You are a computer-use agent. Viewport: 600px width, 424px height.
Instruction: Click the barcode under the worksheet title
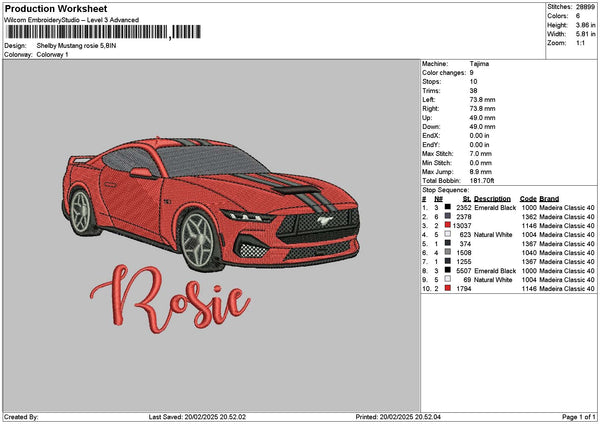(x=104, y=32)
